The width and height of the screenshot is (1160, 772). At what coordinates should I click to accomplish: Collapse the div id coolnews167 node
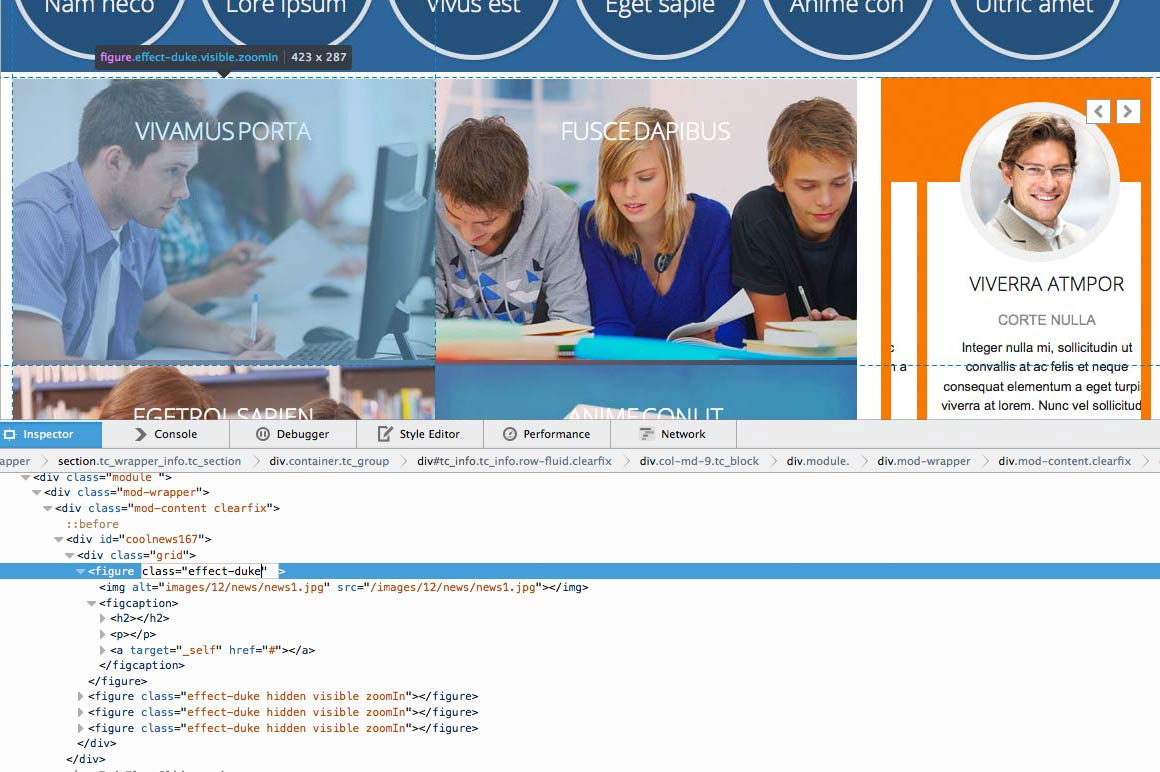click(59, 540)
